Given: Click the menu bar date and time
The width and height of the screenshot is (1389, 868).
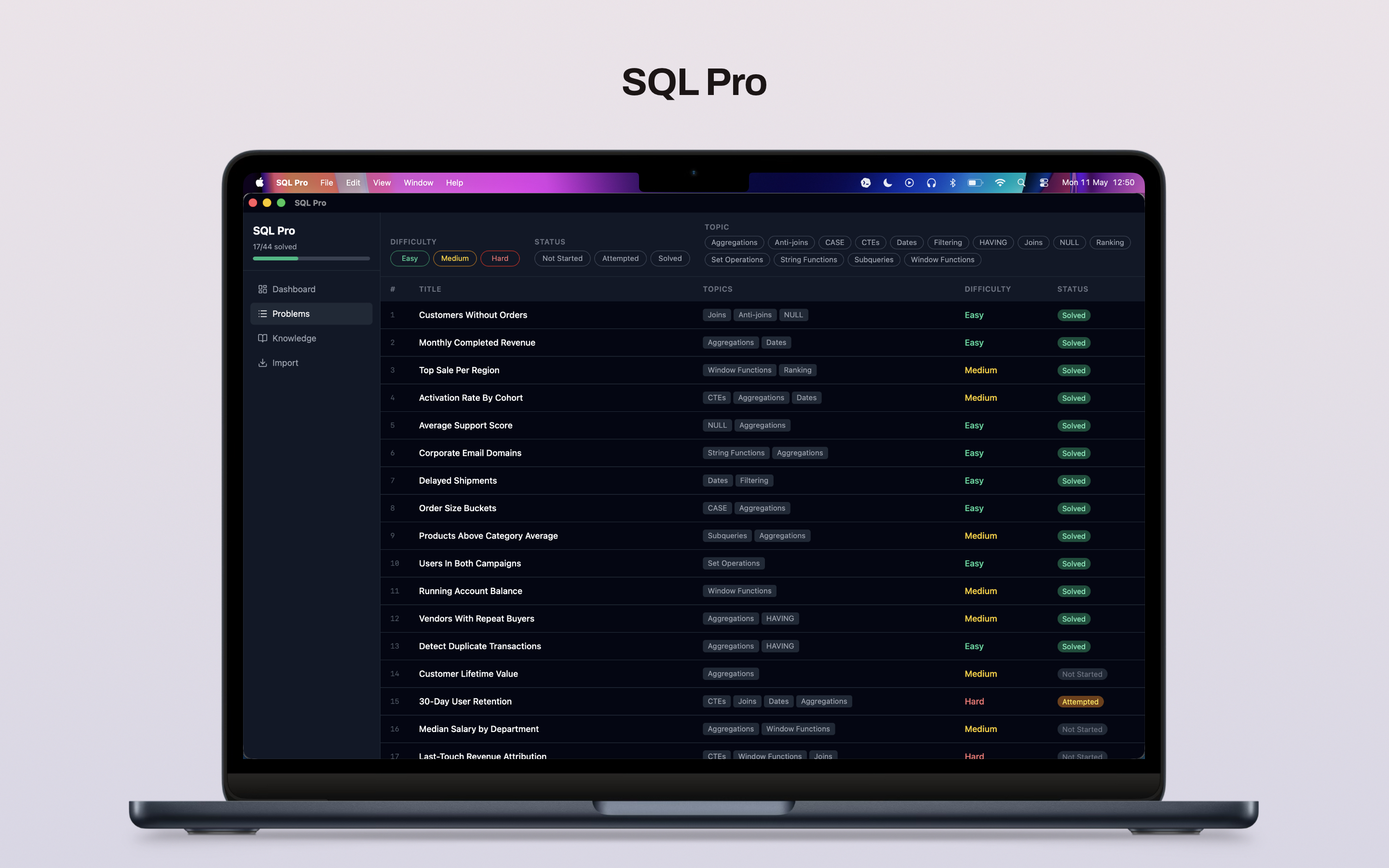Looking at the screenshot, I should (x=1097, y=183).
